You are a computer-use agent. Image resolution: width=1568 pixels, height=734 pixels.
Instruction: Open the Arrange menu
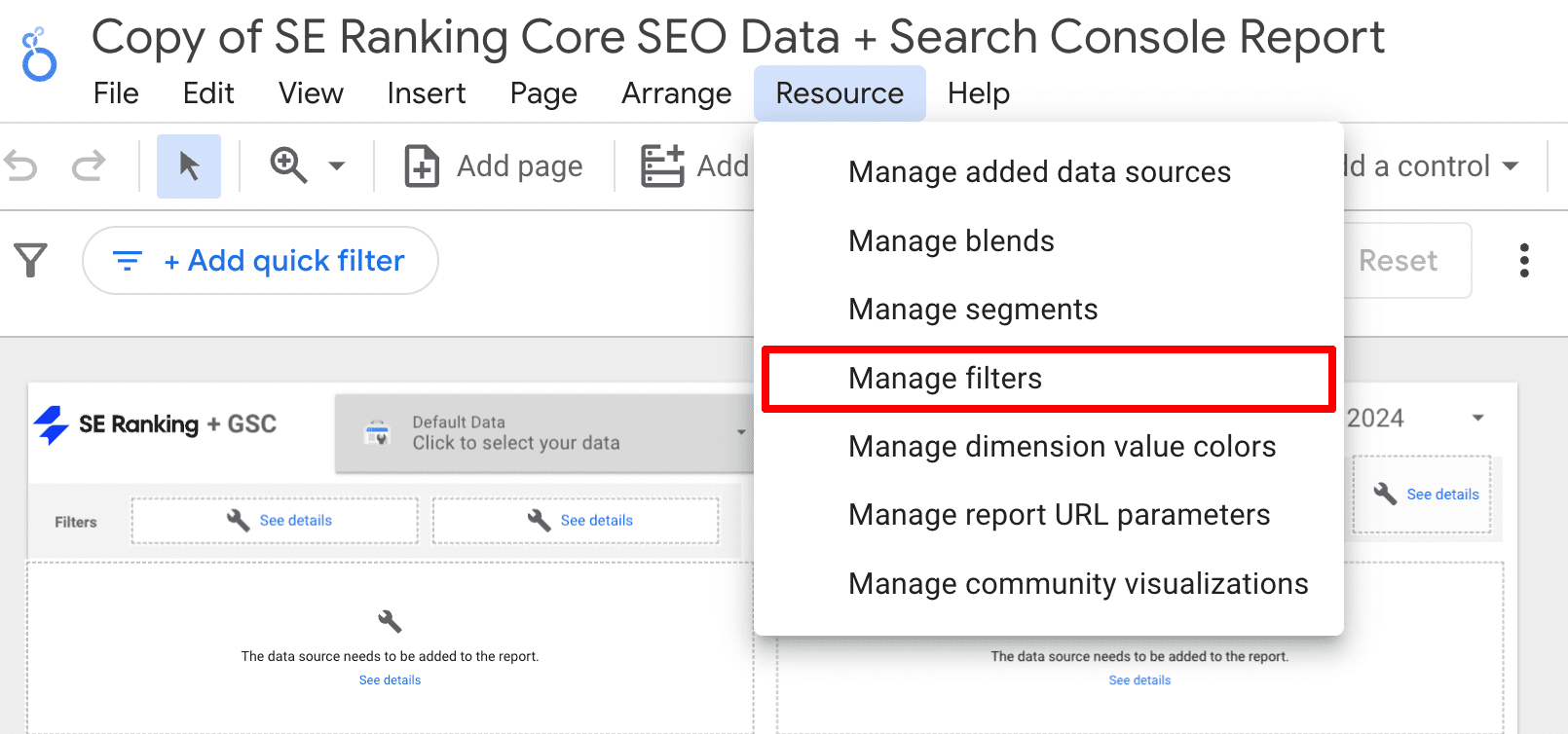[x=677, y=93]
